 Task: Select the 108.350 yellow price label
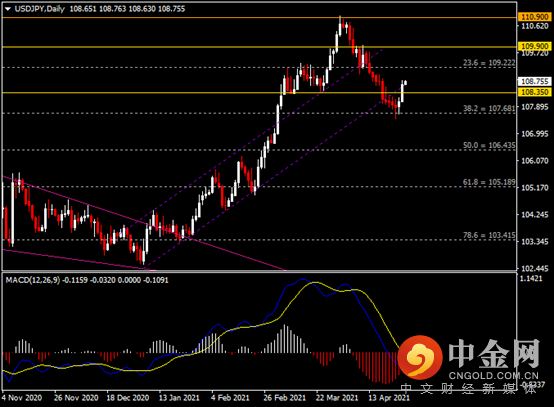[535, 92]
